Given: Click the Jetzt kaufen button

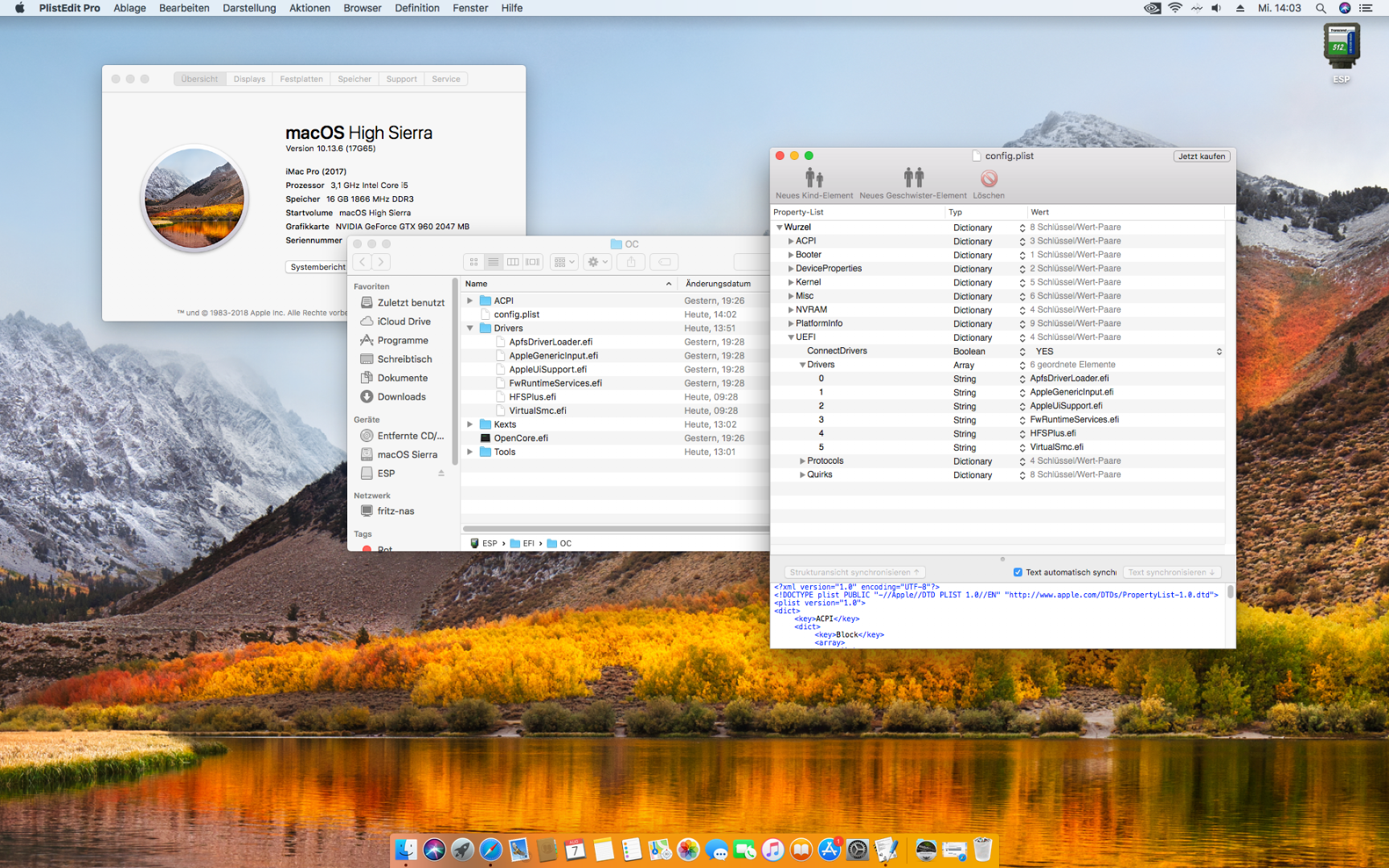Looking at the screenshot, I should click(x=1201, y=157).
